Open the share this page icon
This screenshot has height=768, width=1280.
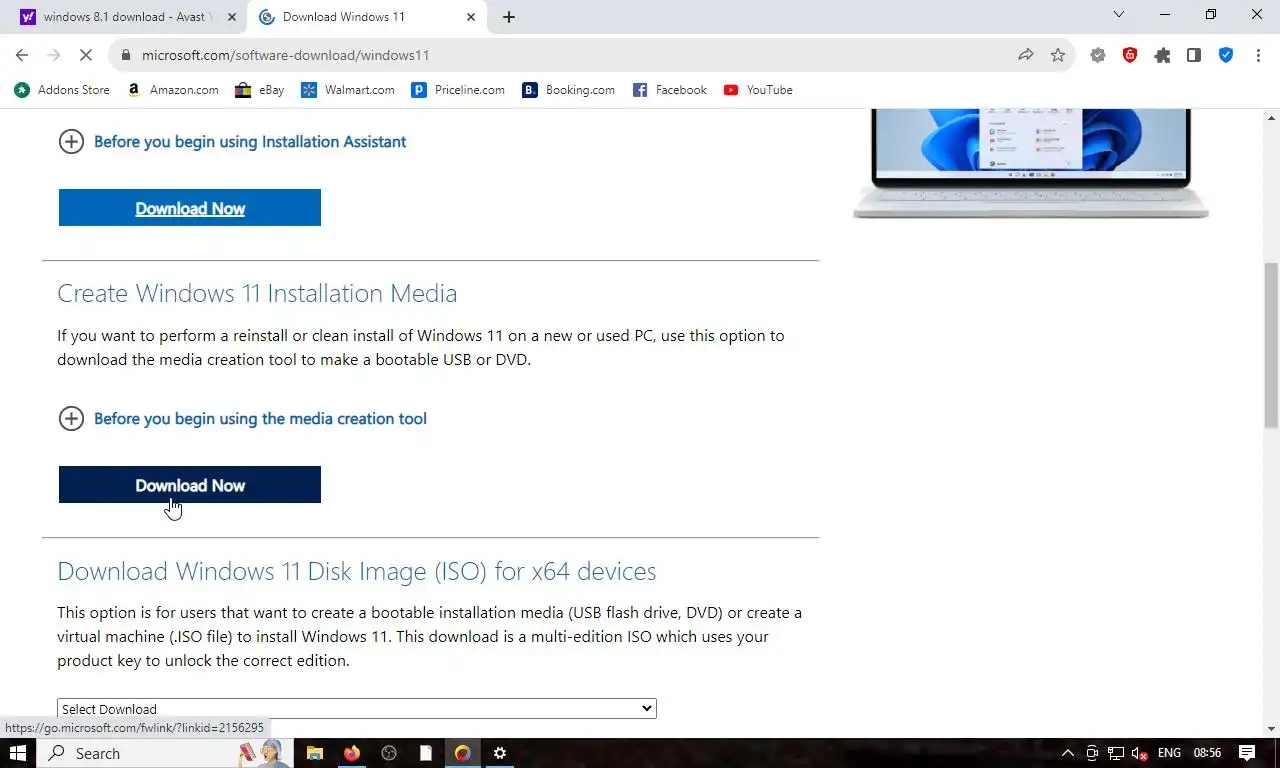[x=1026, y=55]
